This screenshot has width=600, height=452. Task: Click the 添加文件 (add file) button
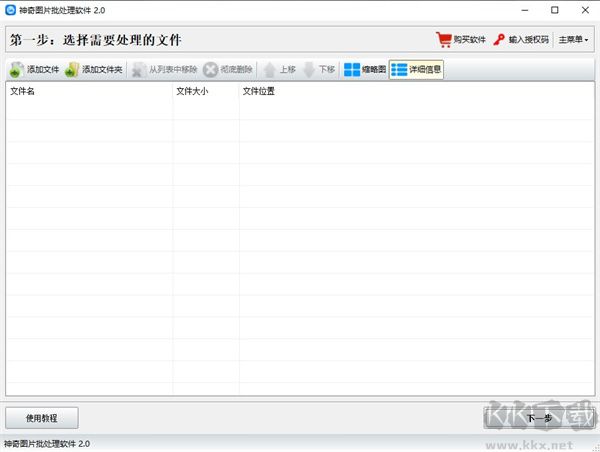point(34,70)
